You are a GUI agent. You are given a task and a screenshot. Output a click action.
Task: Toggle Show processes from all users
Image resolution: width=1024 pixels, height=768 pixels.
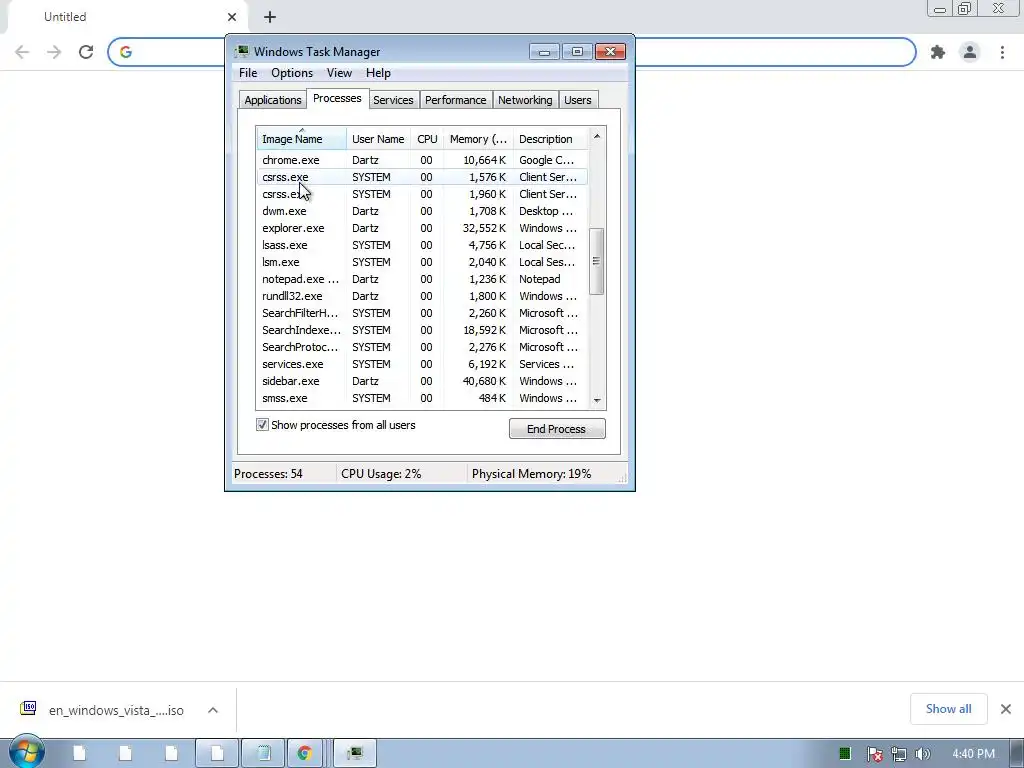[x=262, y=424]
